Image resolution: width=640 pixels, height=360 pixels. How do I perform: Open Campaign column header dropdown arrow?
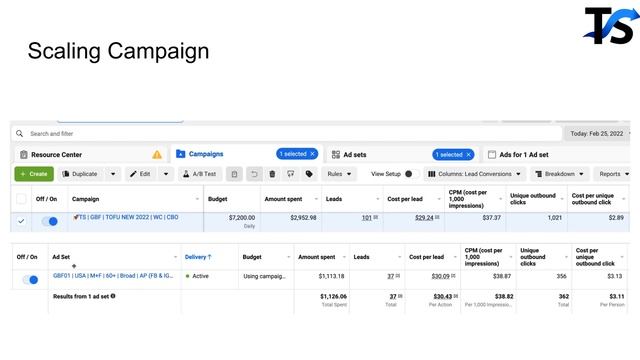[197, 199]
